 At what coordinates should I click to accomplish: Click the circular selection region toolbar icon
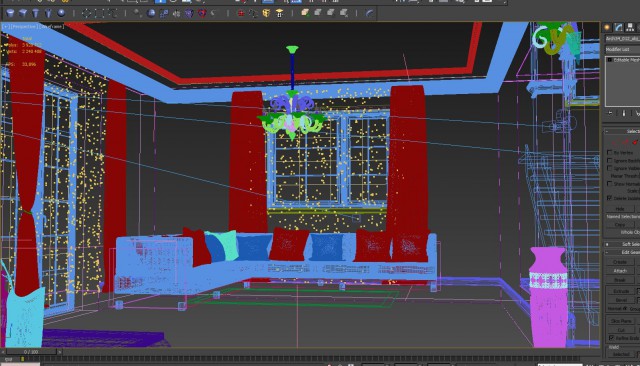87,13
